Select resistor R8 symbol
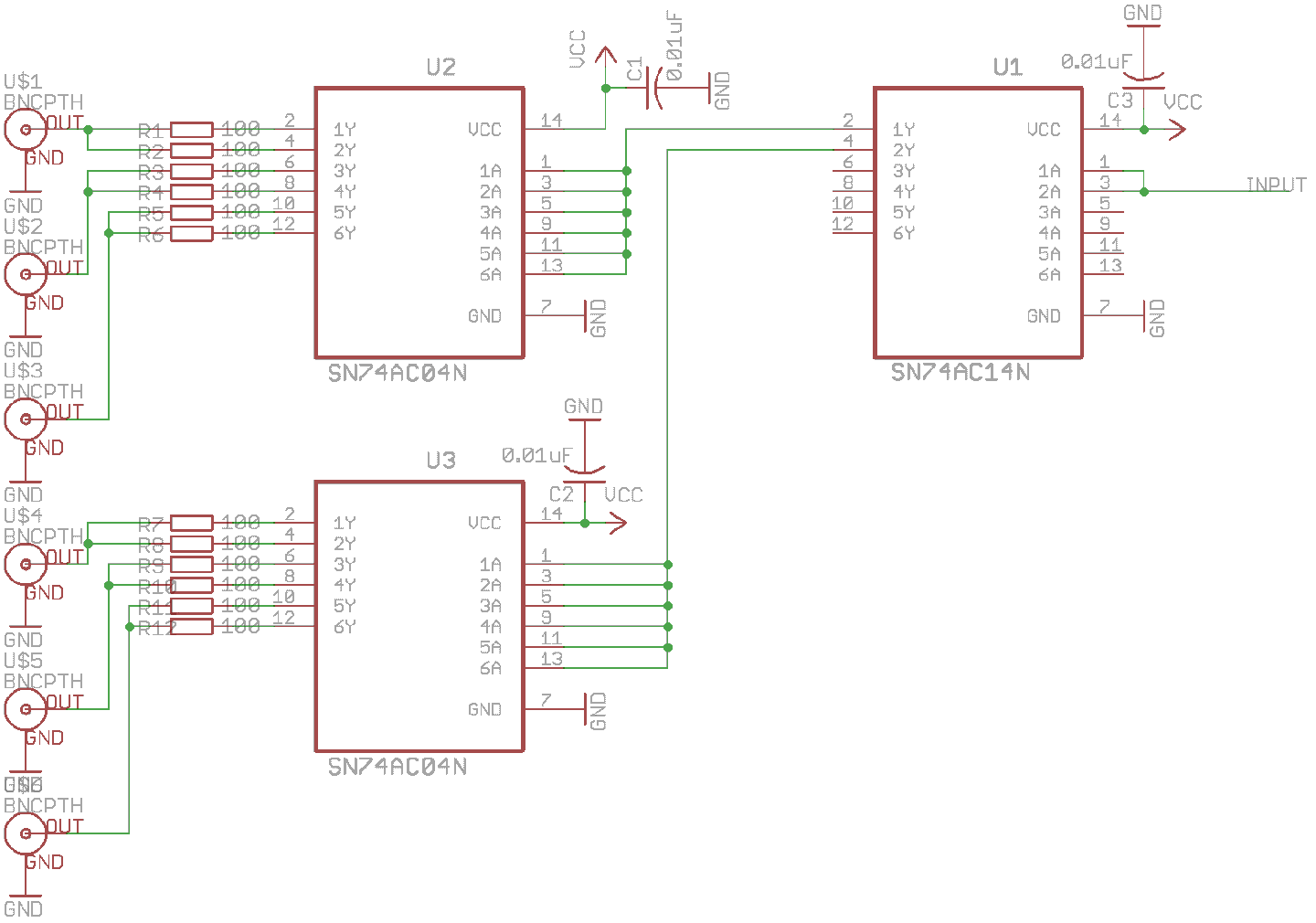The width and height of the screenshot is (1316, 923). coord(192,544)
